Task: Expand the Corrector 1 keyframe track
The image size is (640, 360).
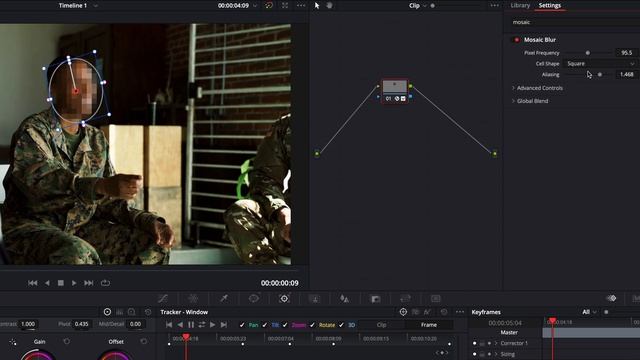Action: [496, 343]
